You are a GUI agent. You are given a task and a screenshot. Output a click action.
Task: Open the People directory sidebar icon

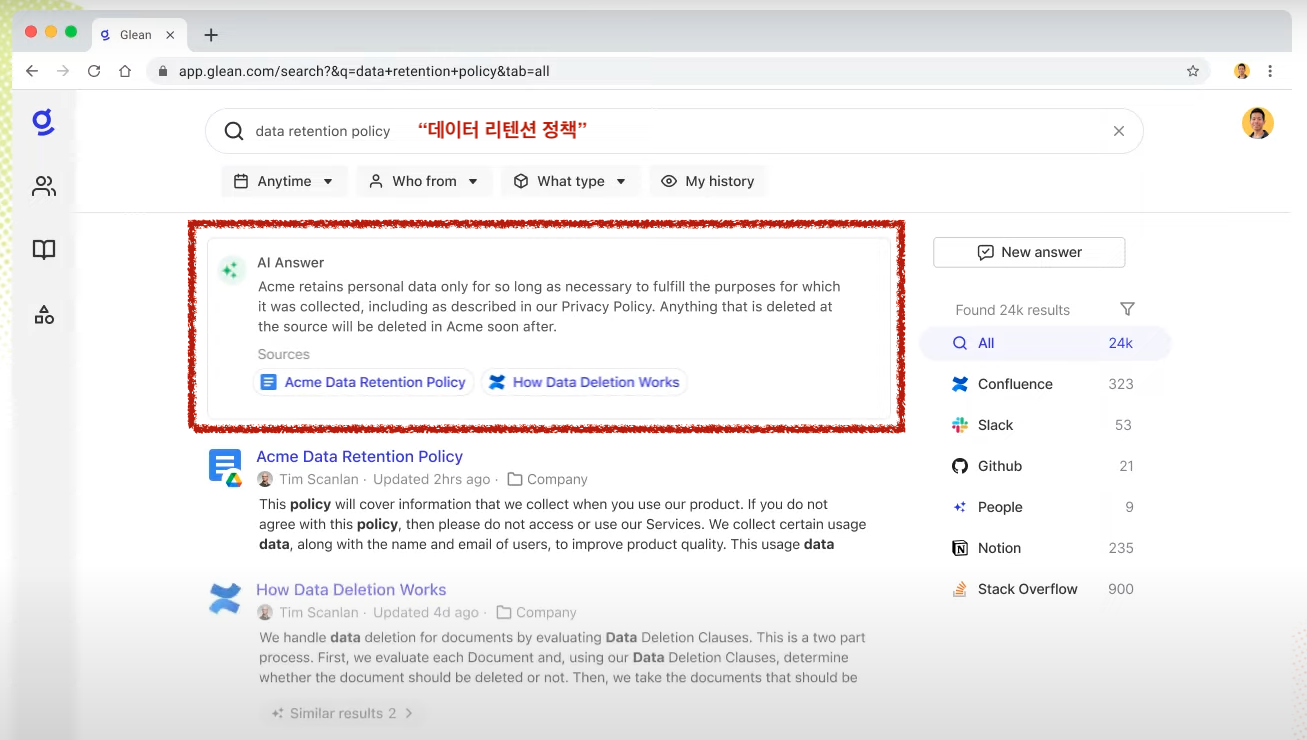(44, 186)
